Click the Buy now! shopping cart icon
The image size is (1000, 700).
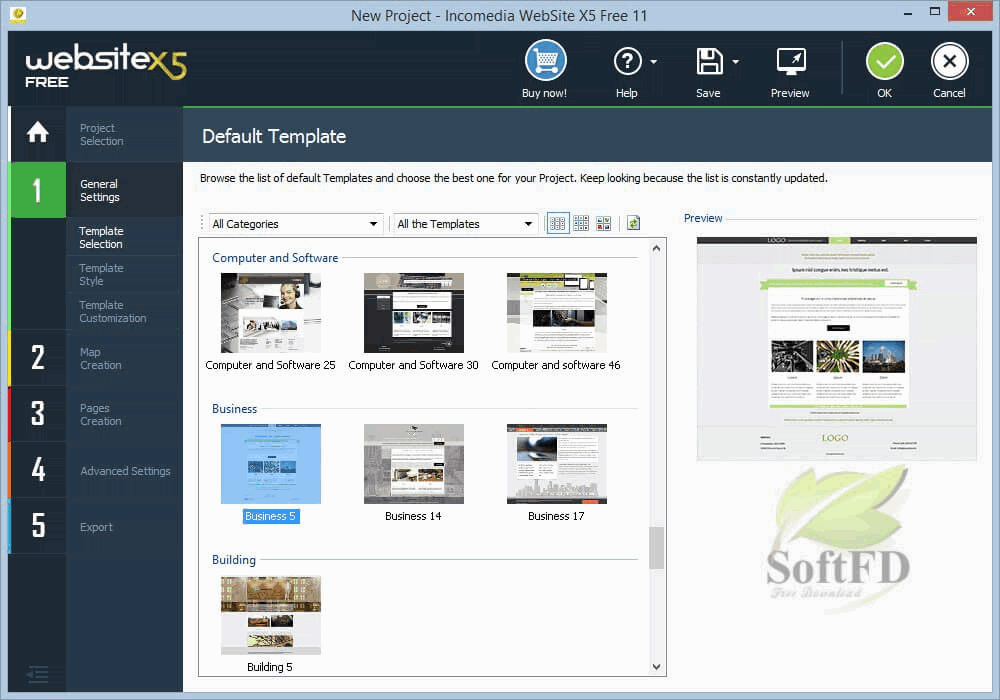coord(545,61)
